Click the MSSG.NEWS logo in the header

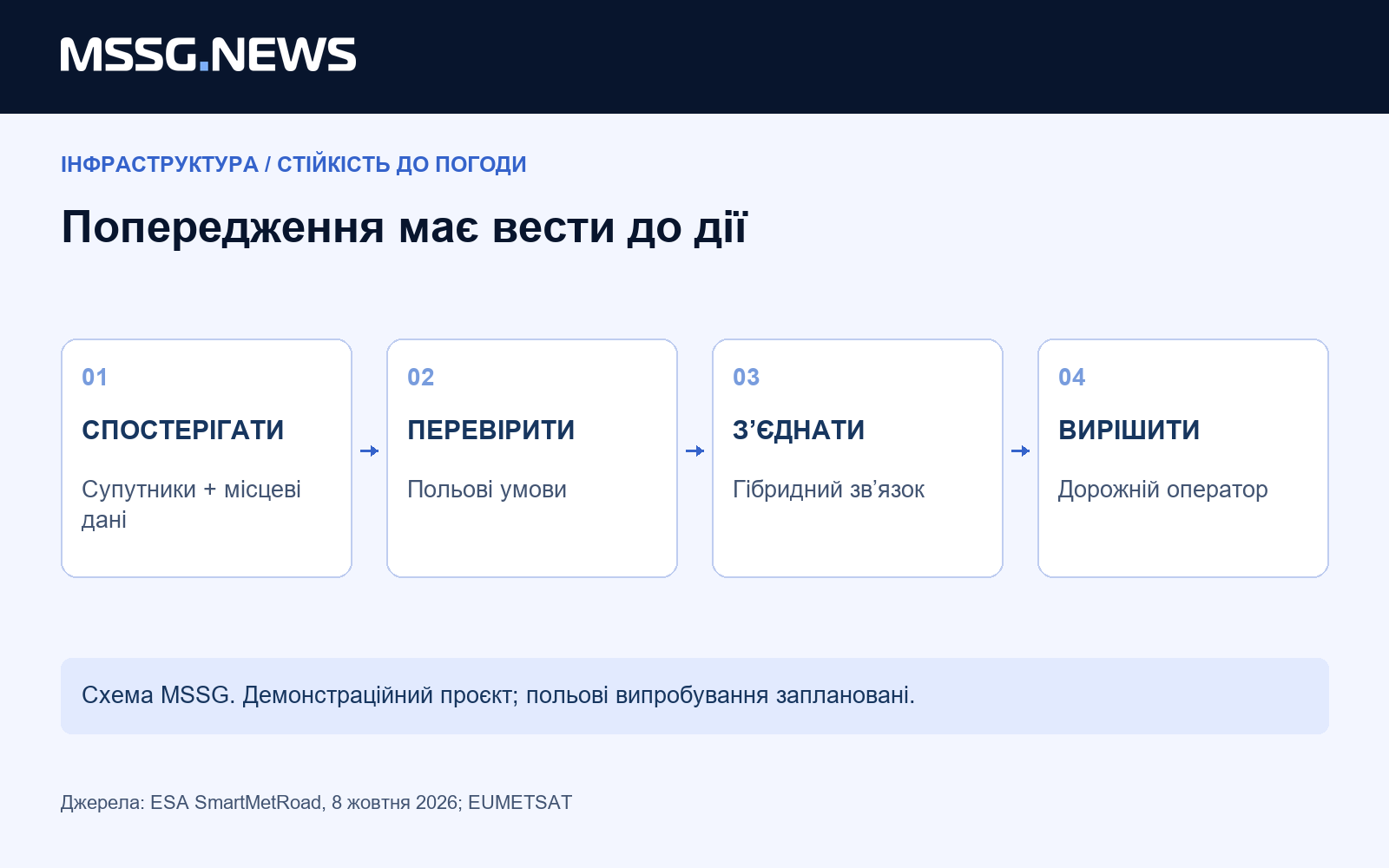coord(208,55)
